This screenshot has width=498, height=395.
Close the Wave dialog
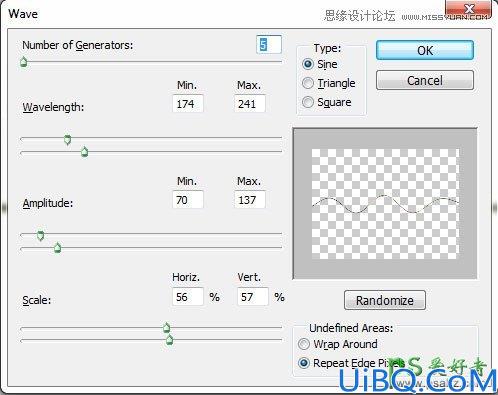click(468, 9)
